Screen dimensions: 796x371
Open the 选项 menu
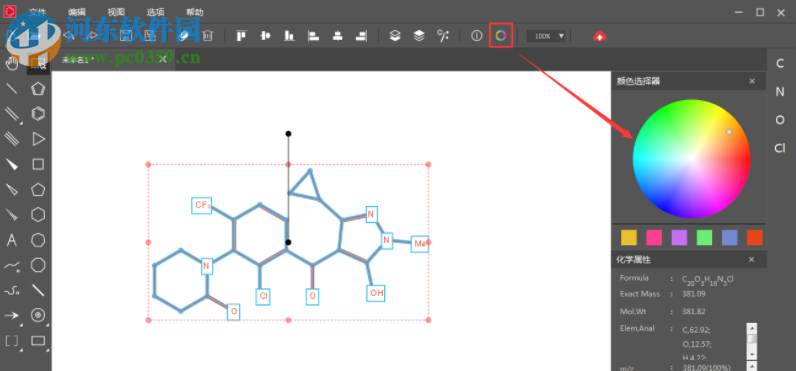[155, 12]
